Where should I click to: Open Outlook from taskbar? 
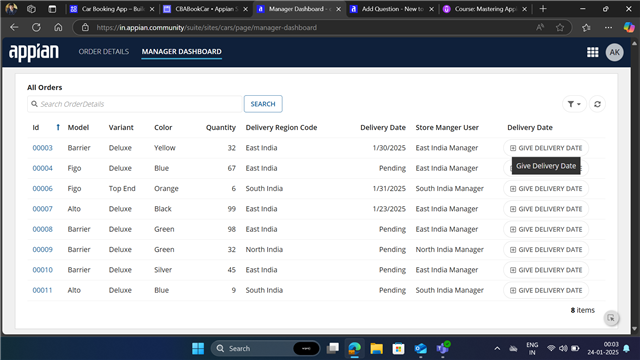click(420, 349)
